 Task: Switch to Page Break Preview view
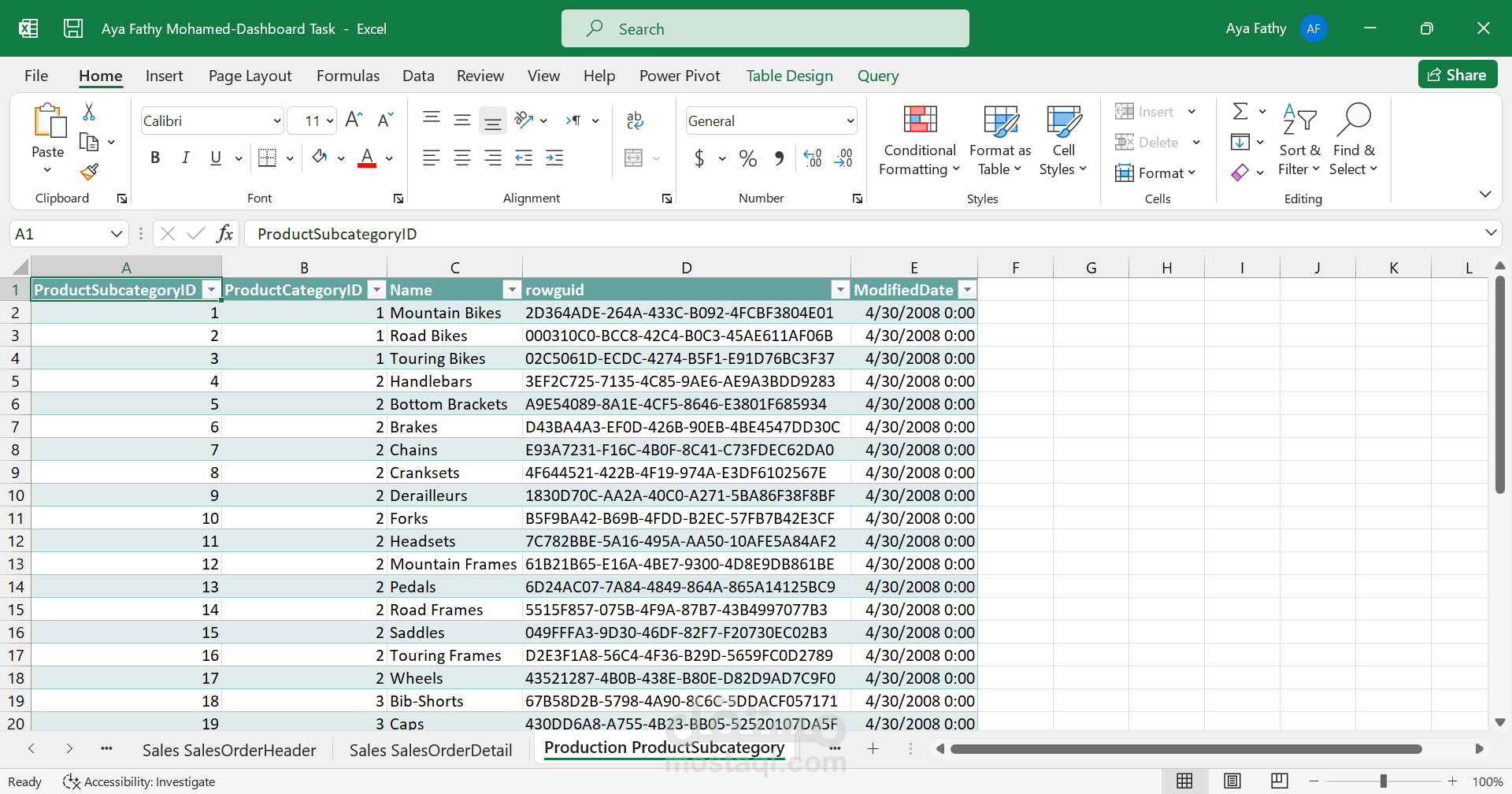pyautogui.click(x=1279, y=781)
